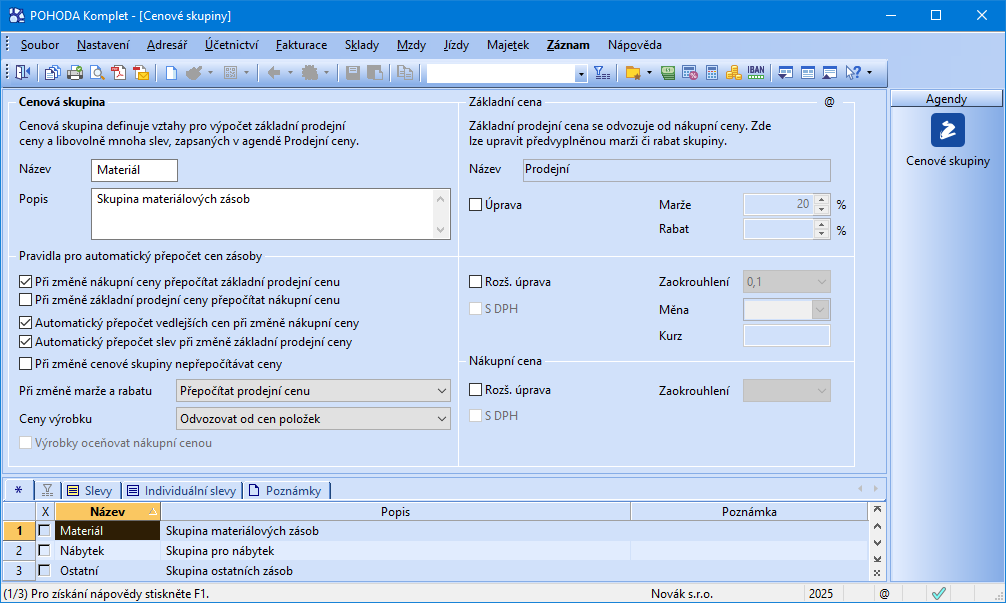Click the gold coins toolbar icon

click(x=733, y=72)
